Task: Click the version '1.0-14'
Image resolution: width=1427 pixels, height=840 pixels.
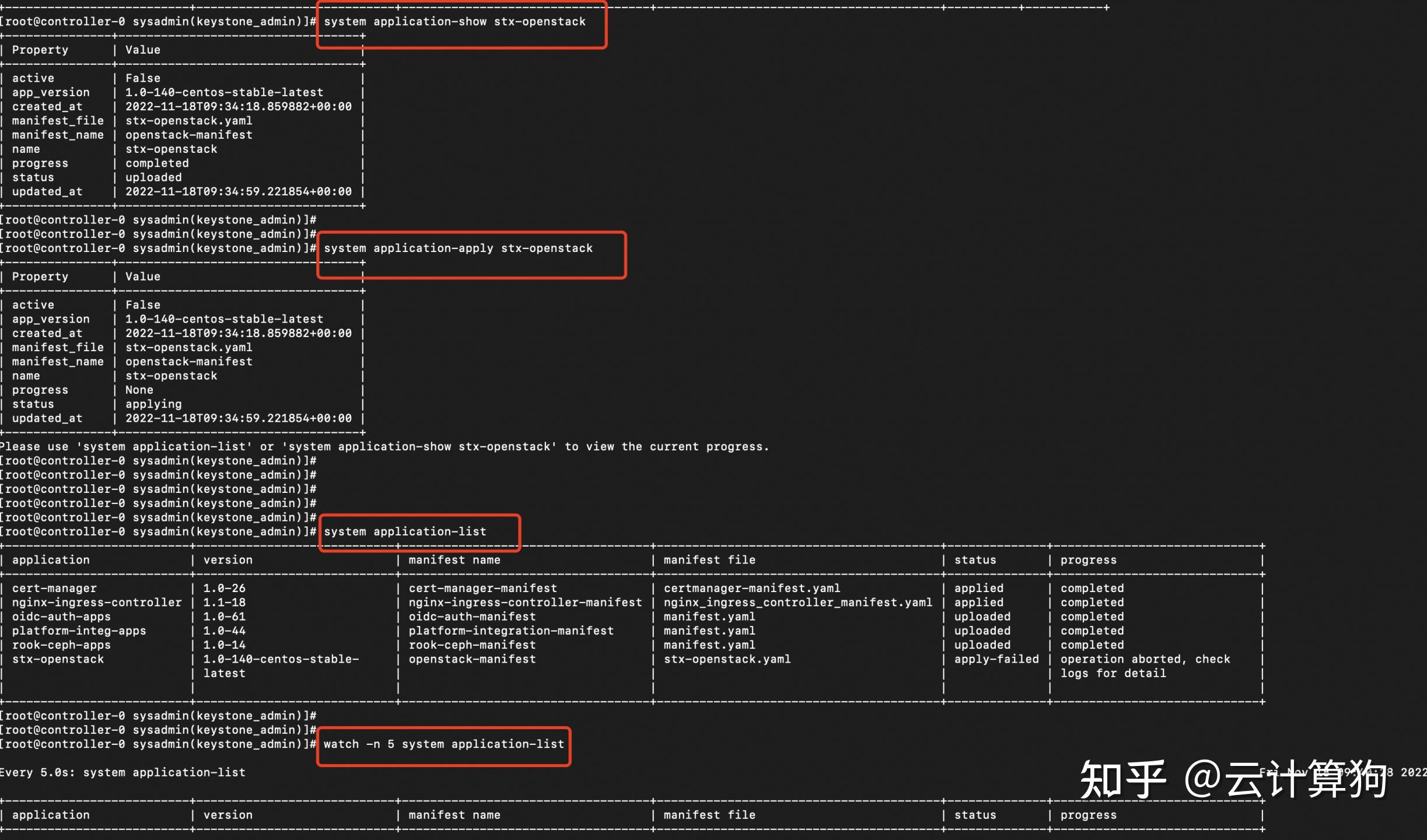Action: tap(225, 645)
